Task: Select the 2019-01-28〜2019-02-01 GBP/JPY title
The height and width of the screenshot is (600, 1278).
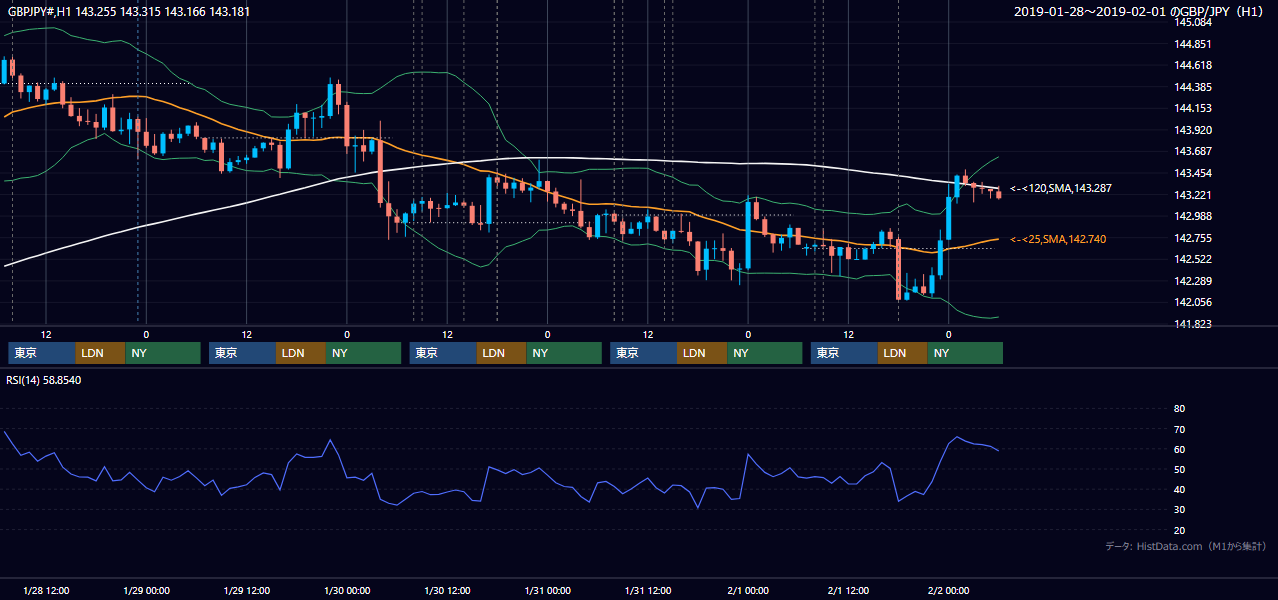Action: tap(1141, 12)
